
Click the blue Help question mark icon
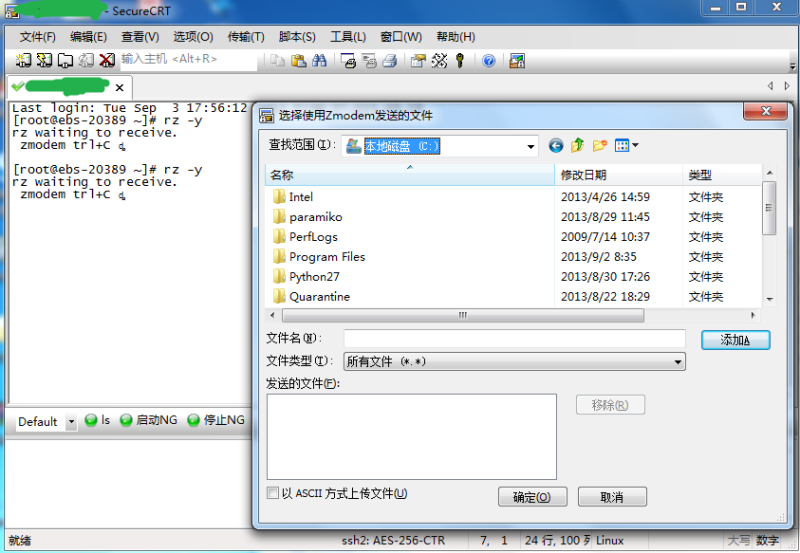(489, 61)
